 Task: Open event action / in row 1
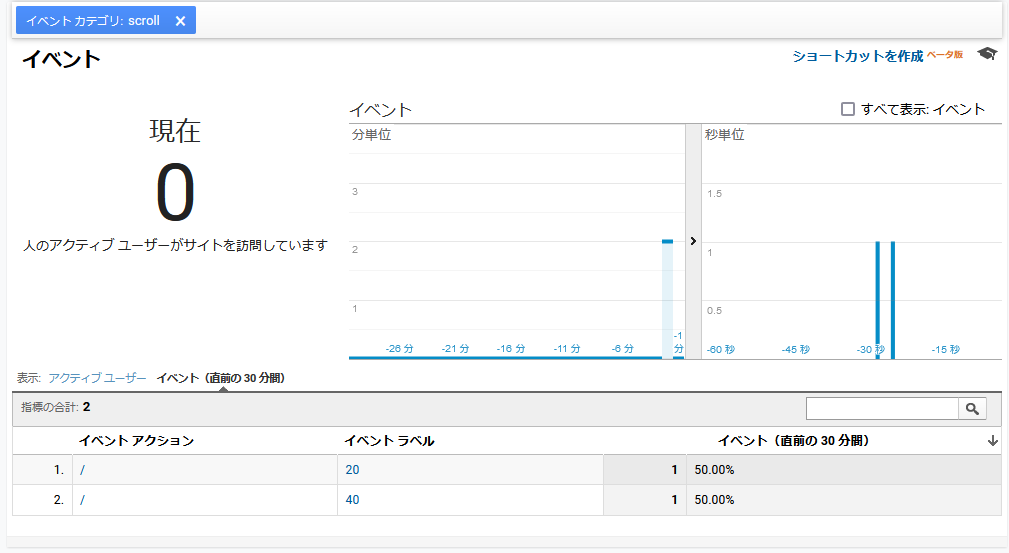[x=82, y=470]
